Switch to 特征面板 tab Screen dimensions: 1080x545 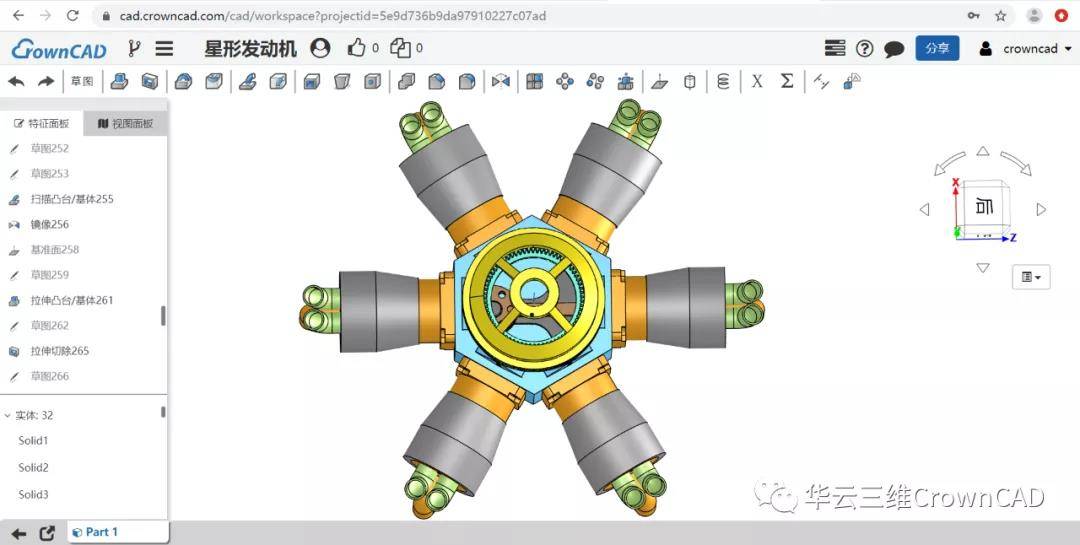coord(41,123)
